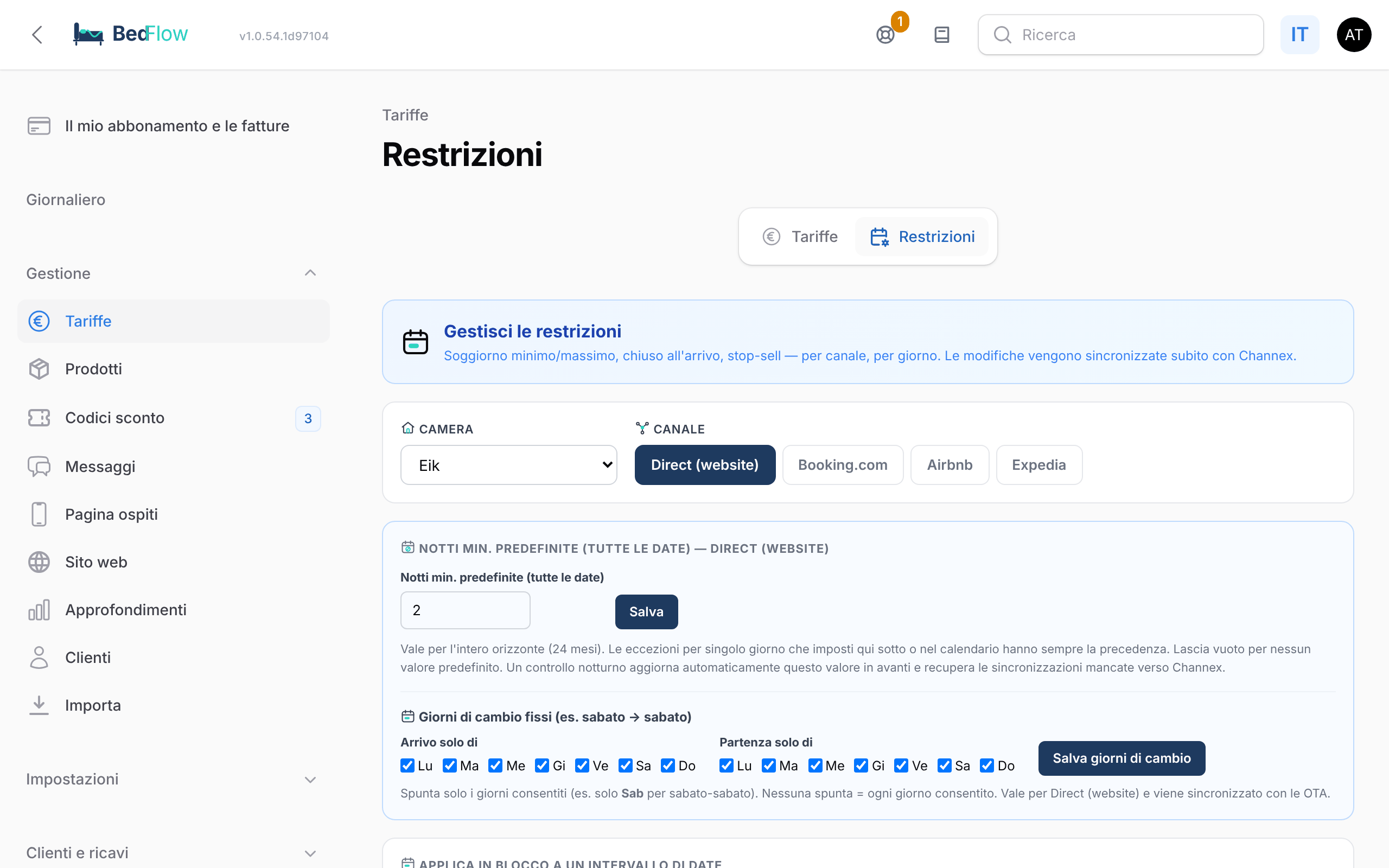The height and width of the screenshot is (868, 1389).
Task: Uncheck Ma under Arrivo solo di
Action: tap(449, 766)
